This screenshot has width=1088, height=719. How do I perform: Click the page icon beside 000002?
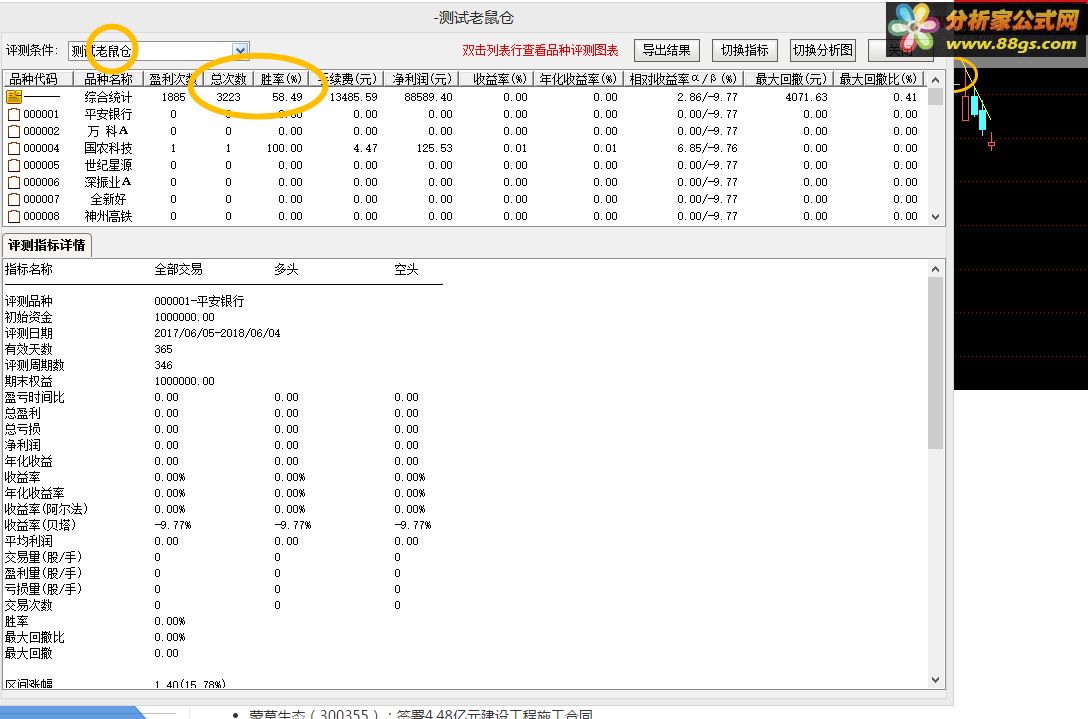click(x=14, y=131)
